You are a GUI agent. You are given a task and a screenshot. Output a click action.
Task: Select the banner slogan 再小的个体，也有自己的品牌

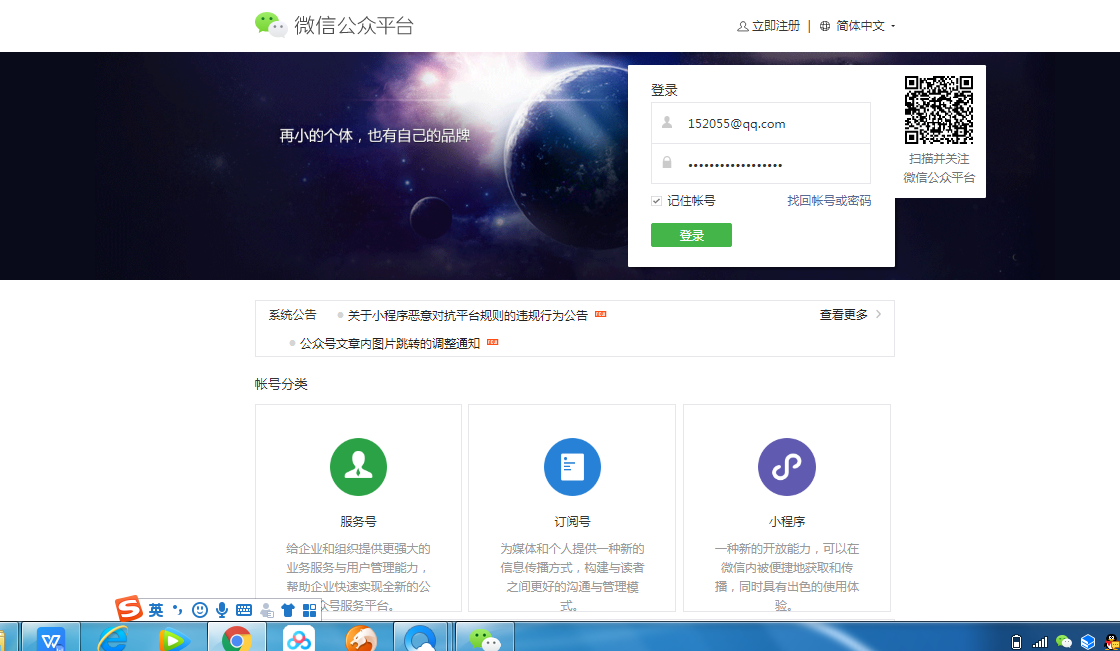click(x=374, y=136)
